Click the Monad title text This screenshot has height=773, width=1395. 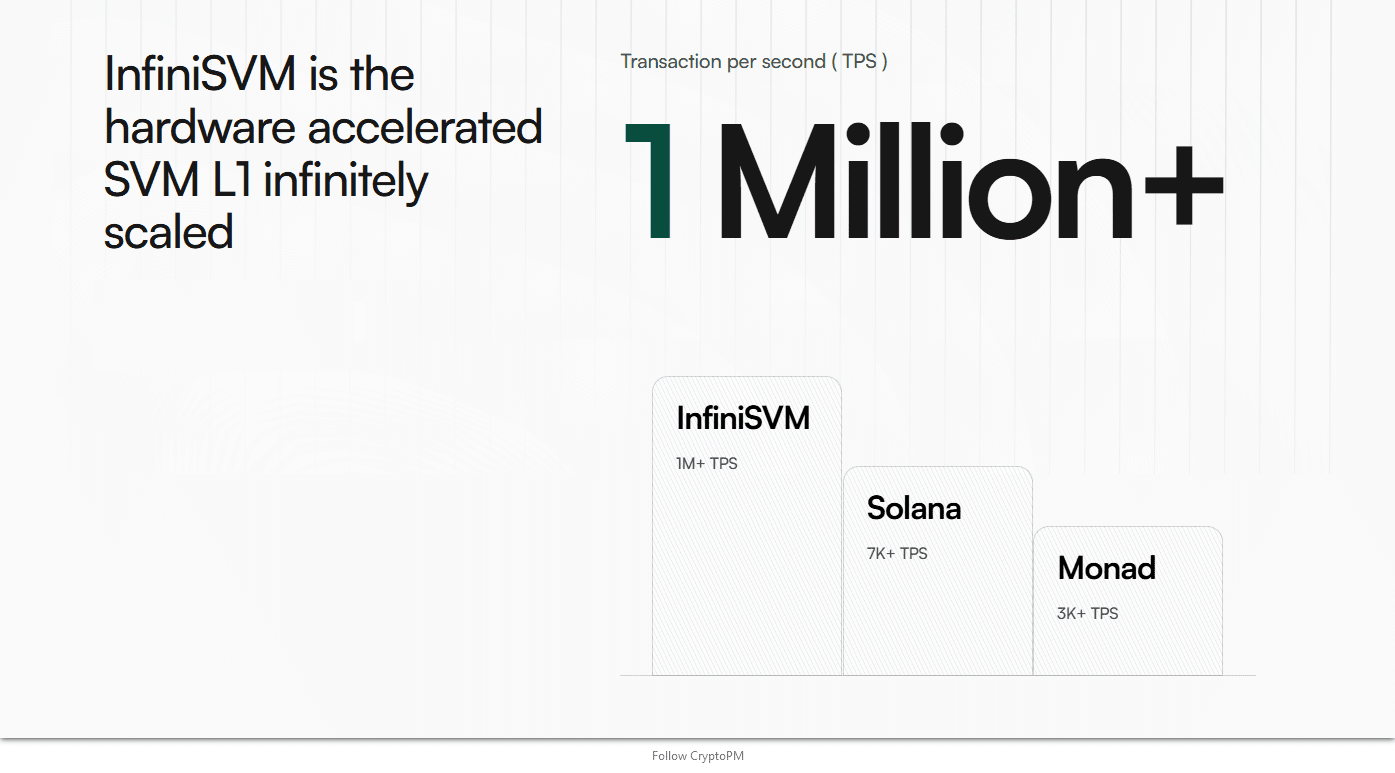tap(1107, 568)
